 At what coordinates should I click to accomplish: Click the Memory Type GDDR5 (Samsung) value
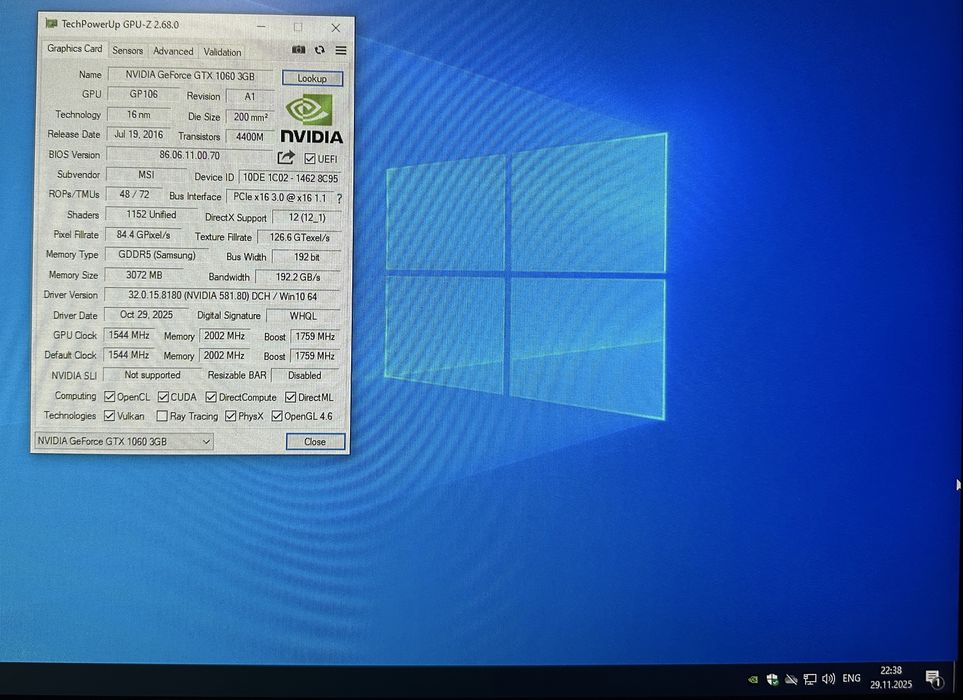pos(156,255)
